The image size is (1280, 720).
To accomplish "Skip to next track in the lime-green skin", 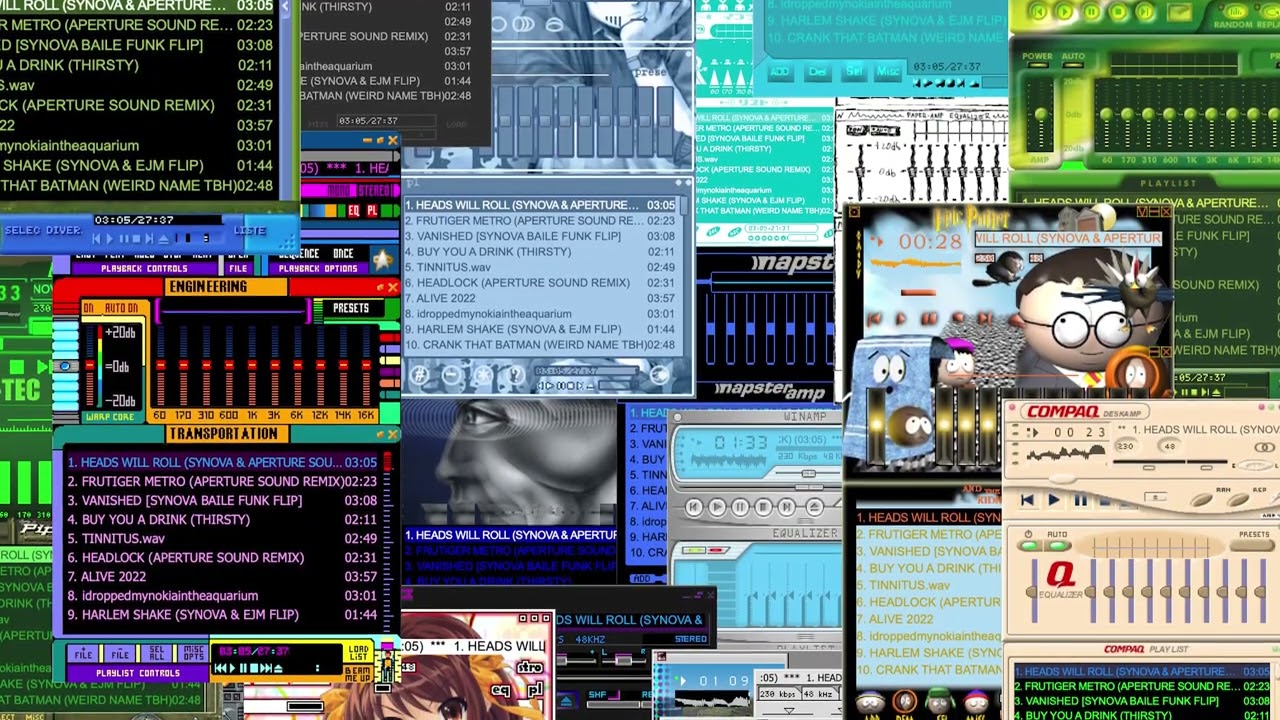I will (x=1145, y=13).
